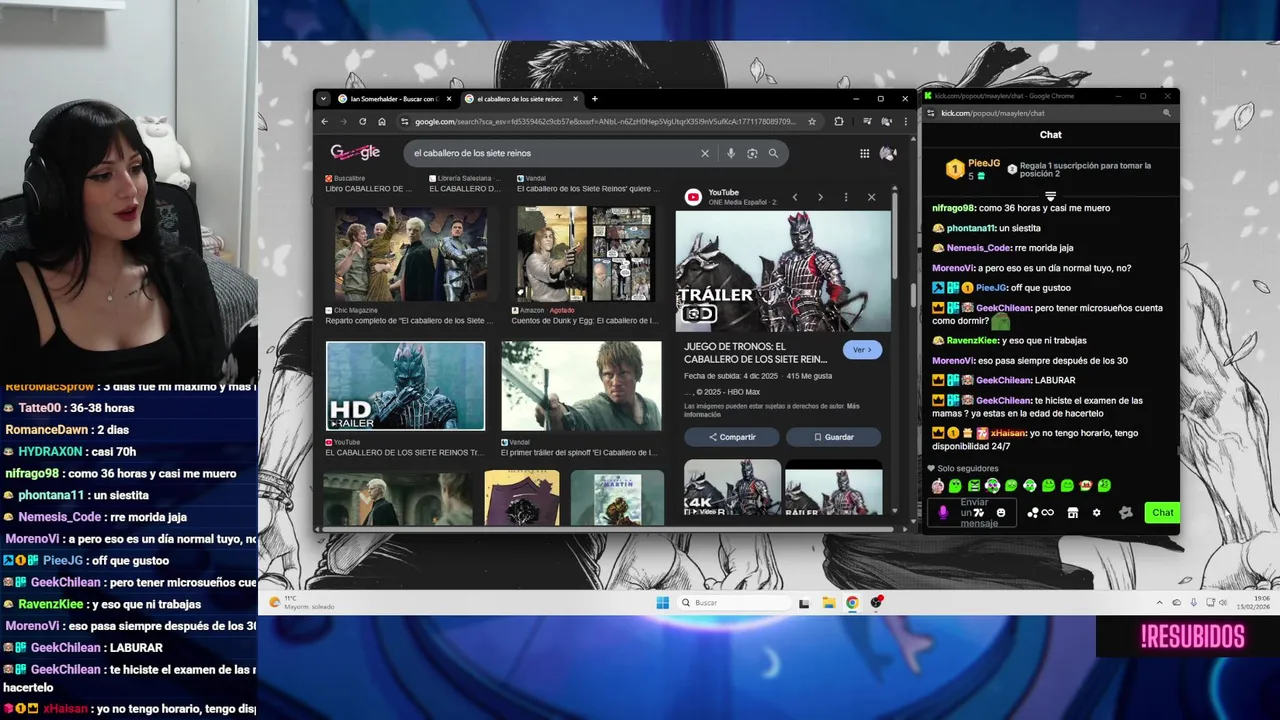Image resolution: width=1280 pixels, height=720 pixels.
Task: Click Nemesis_Code username in Kick chat
Action: click(x=979, y=248)
